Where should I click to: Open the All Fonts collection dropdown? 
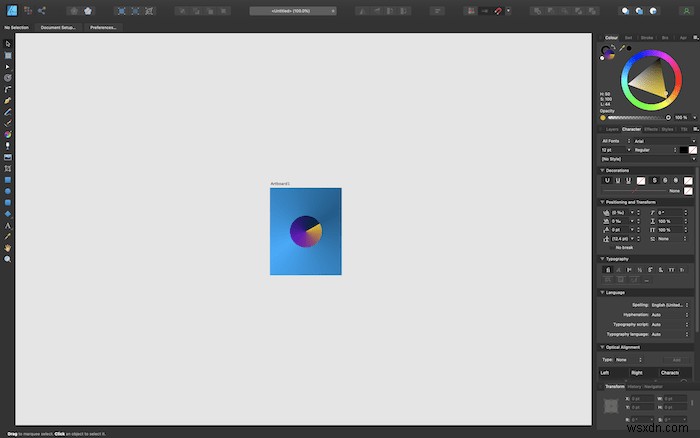coord(616,141)
